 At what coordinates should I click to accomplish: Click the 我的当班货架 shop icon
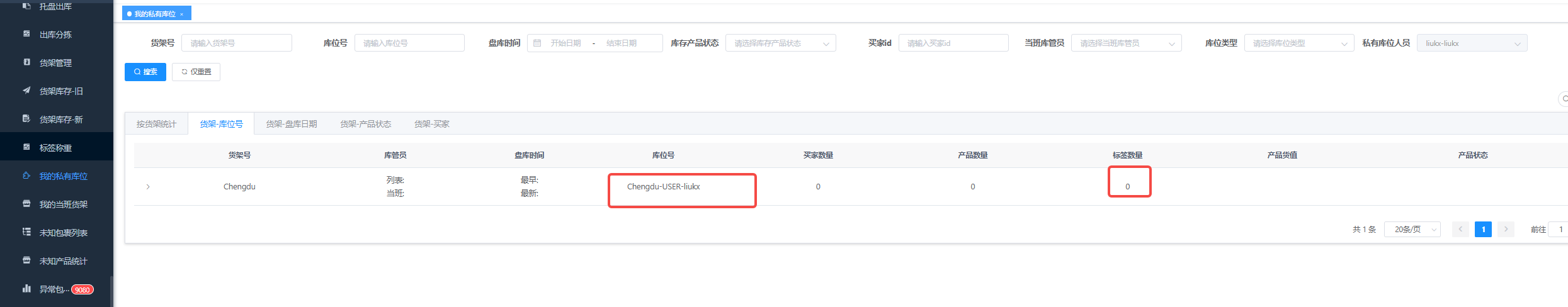[x=26, y=204]
